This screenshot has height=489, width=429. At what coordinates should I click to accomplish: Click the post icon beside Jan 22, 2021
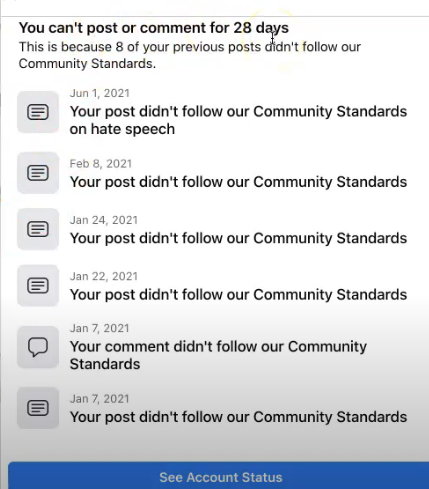point(38,285)
